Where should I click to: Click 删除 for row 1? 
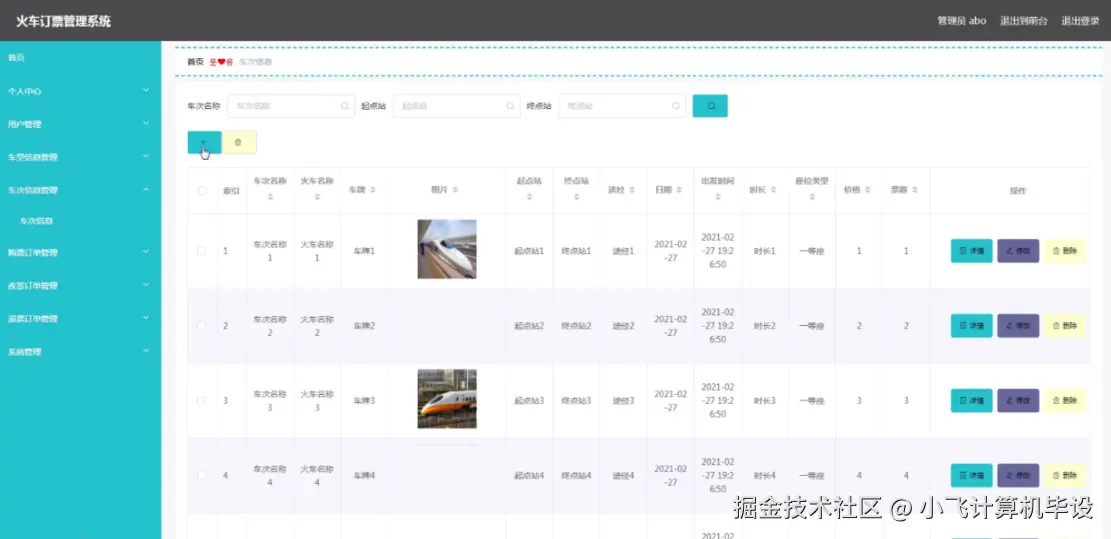point(1065,251)
